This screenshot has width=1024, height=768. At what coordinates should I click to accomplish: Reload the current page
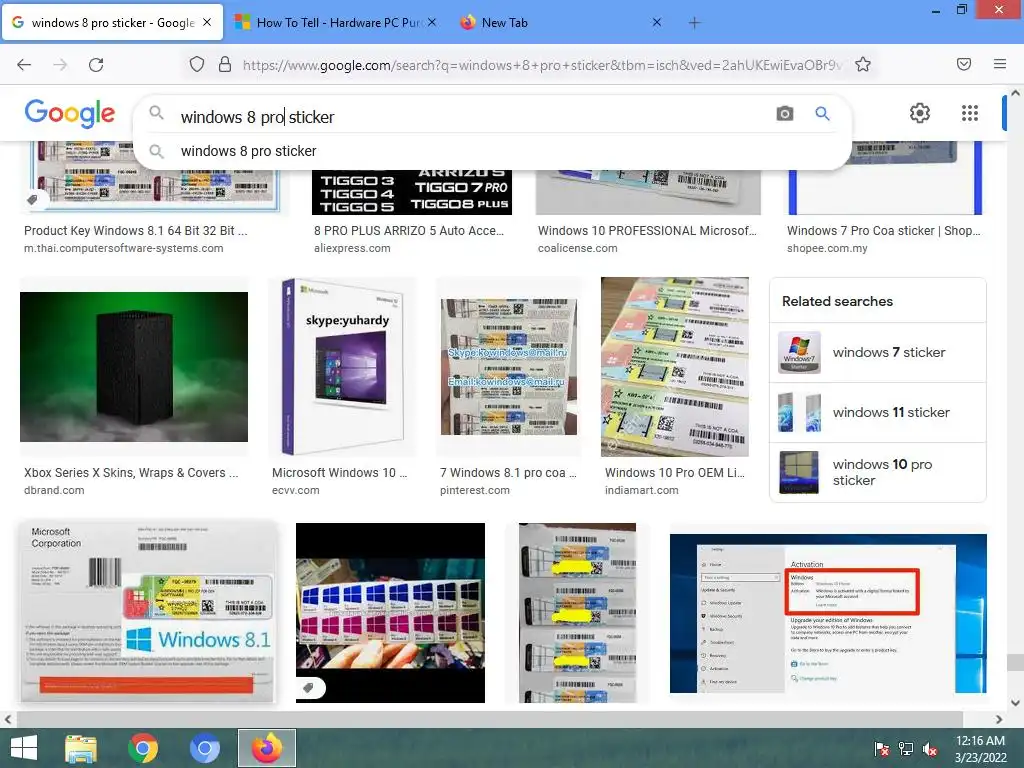pos(96,65)
